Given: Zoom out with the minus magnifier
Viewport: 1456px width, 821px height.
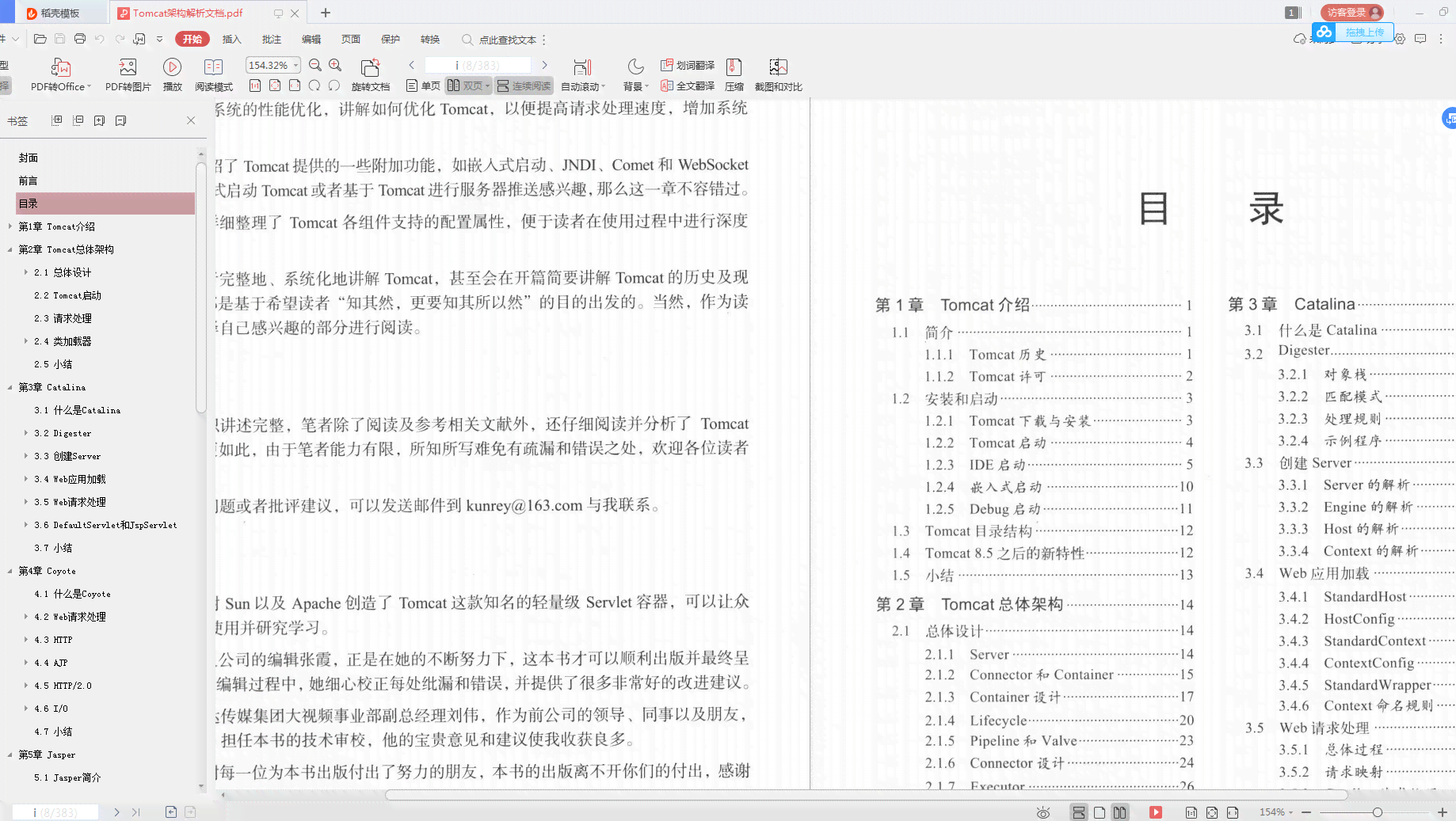Looking at the screenshot, I should (315, 65).
